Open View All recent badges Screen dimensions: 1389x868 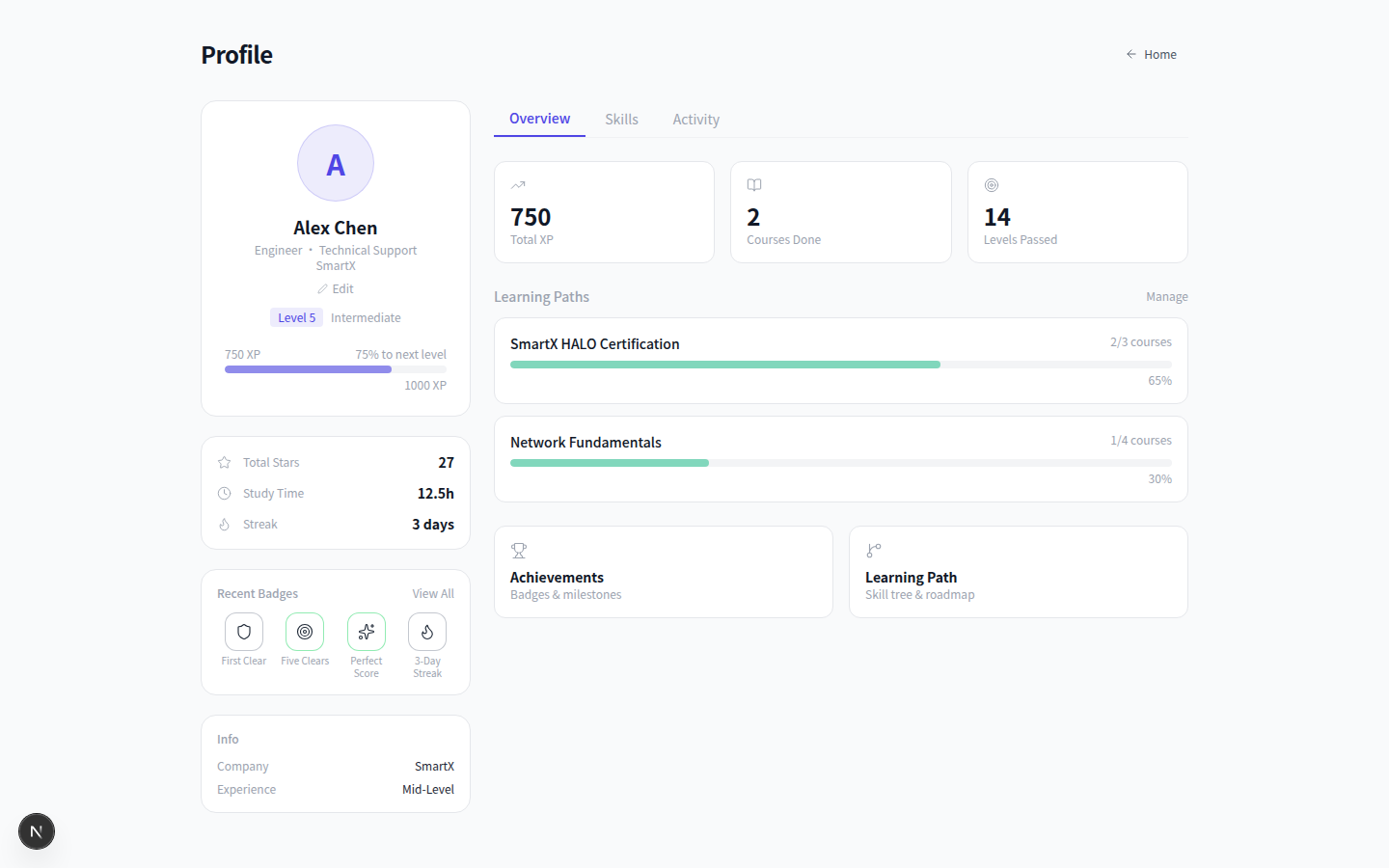tap(433, 594)
